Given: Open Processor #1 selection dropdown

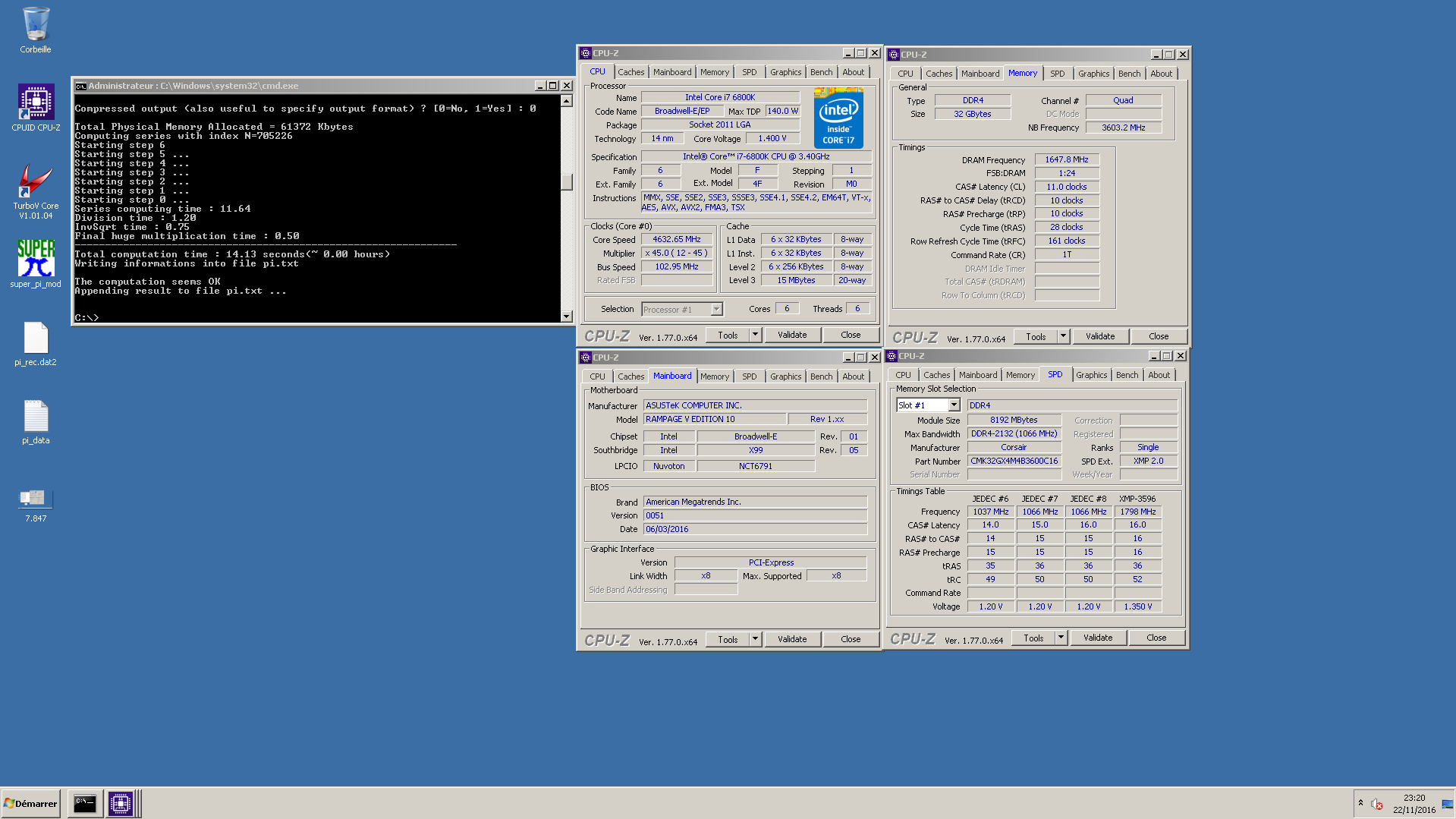Looking at the screenshot, I should (x=716, y=309).
